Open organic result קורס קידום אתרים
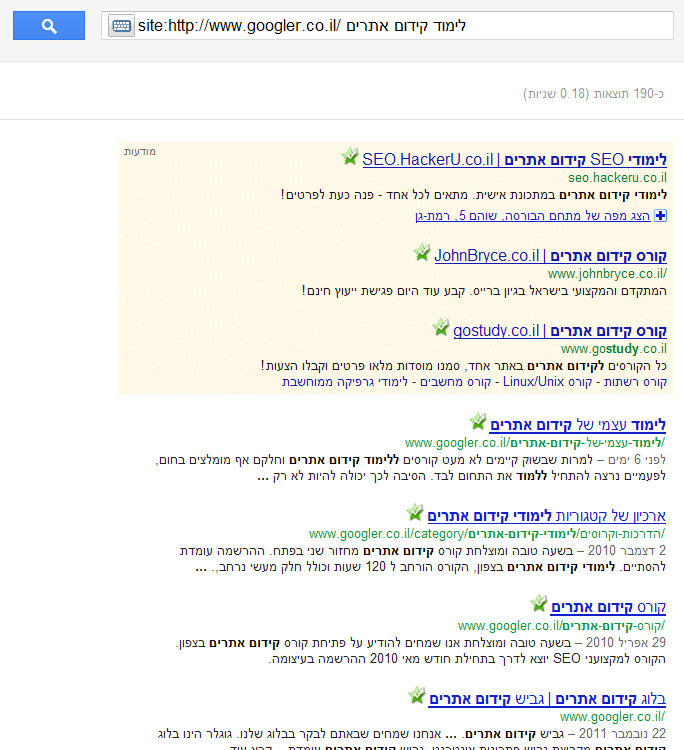Screen dimensions: 684x750 pyautogui.click(x=608, y=607)
